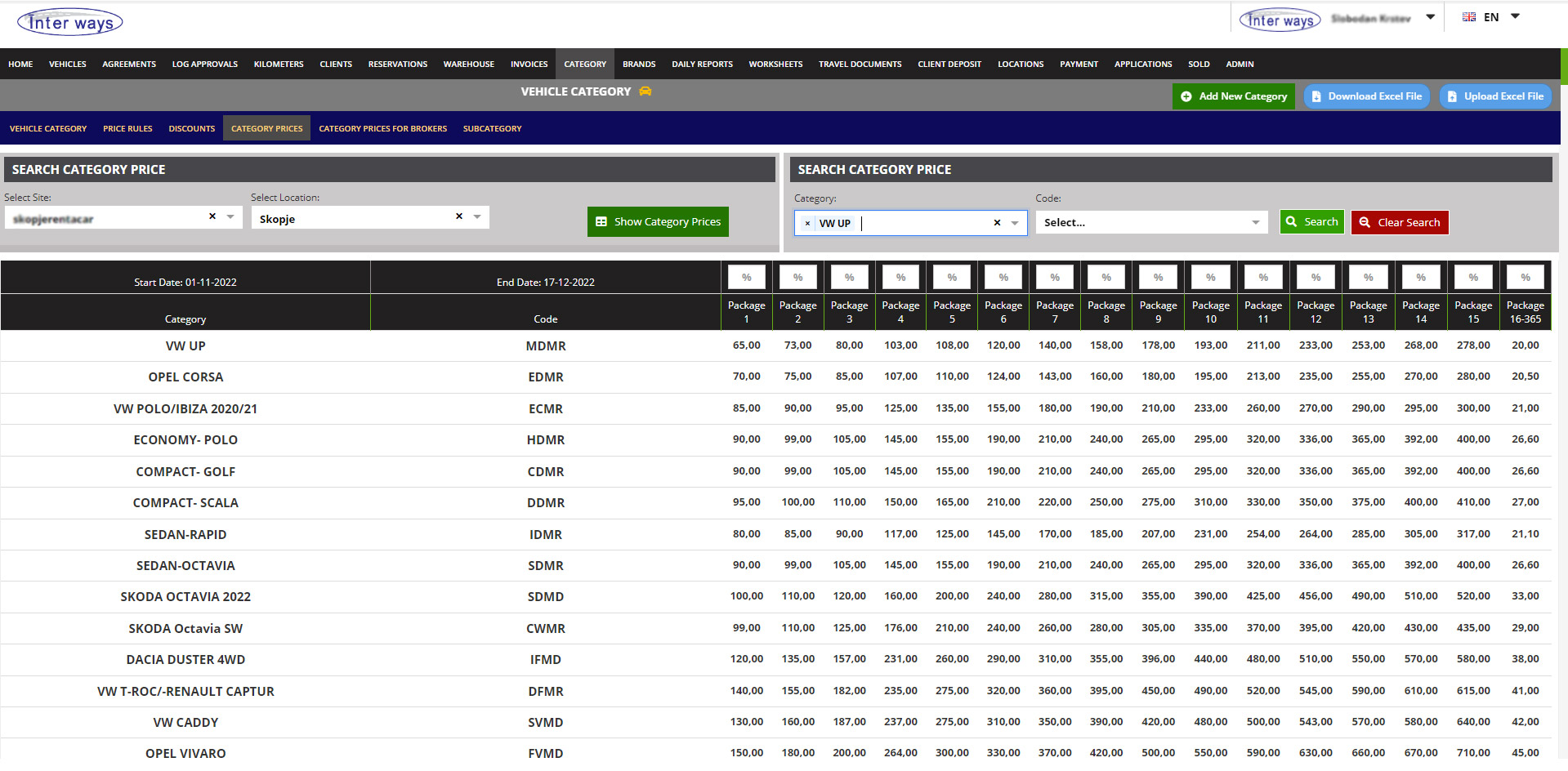Open the KILOMETERS menu item

279,64
